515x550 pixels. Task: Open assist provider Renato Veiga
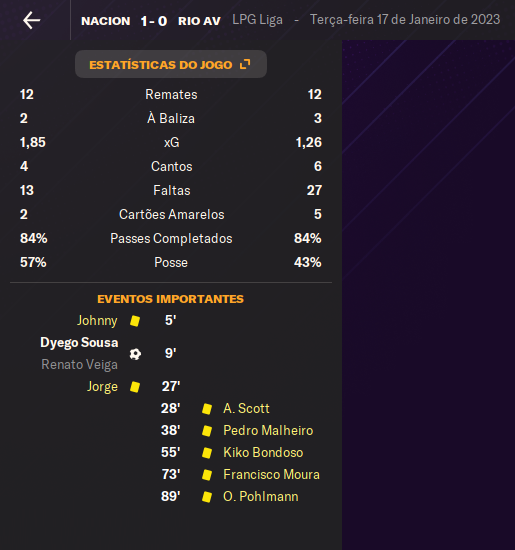click(80, 364)
